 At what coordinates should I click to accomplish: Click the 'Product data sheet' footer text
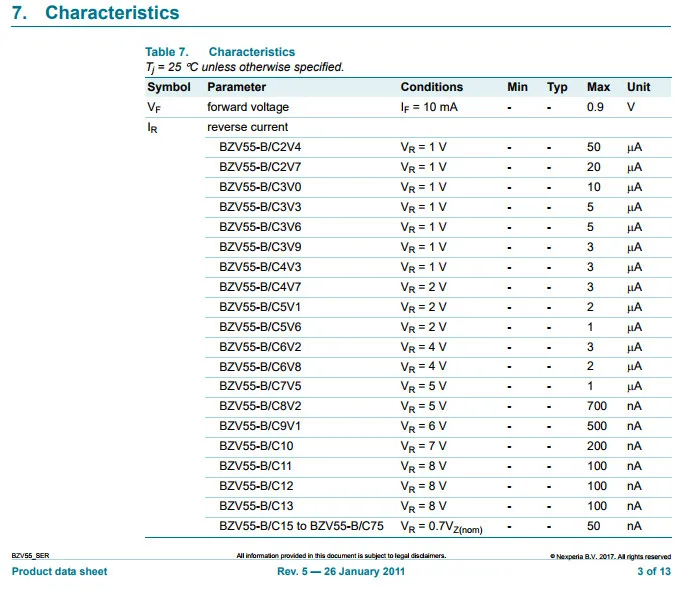click(59, 572)
